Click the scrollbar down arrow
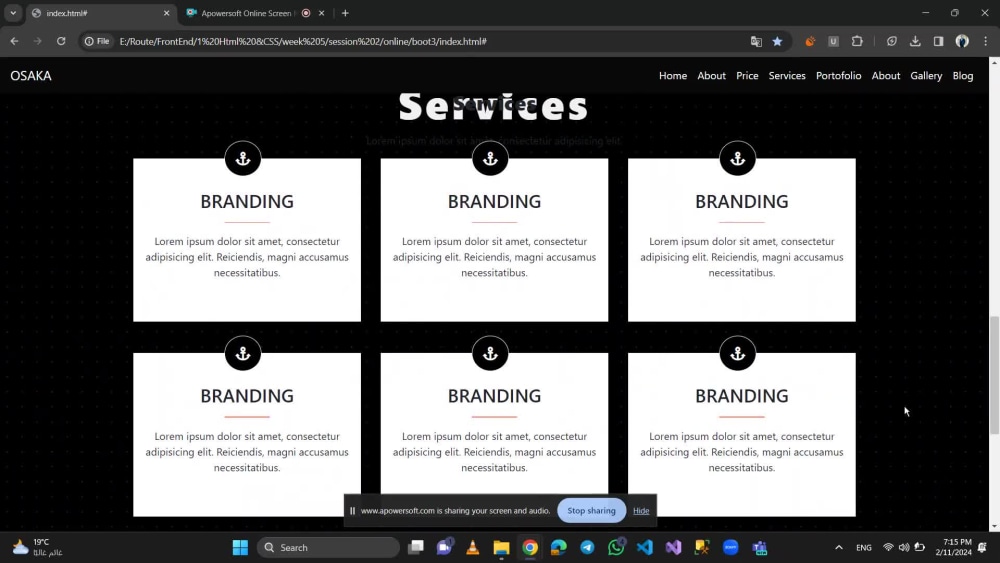This screenshot has width=1000, height=563. tap(994, 527)
